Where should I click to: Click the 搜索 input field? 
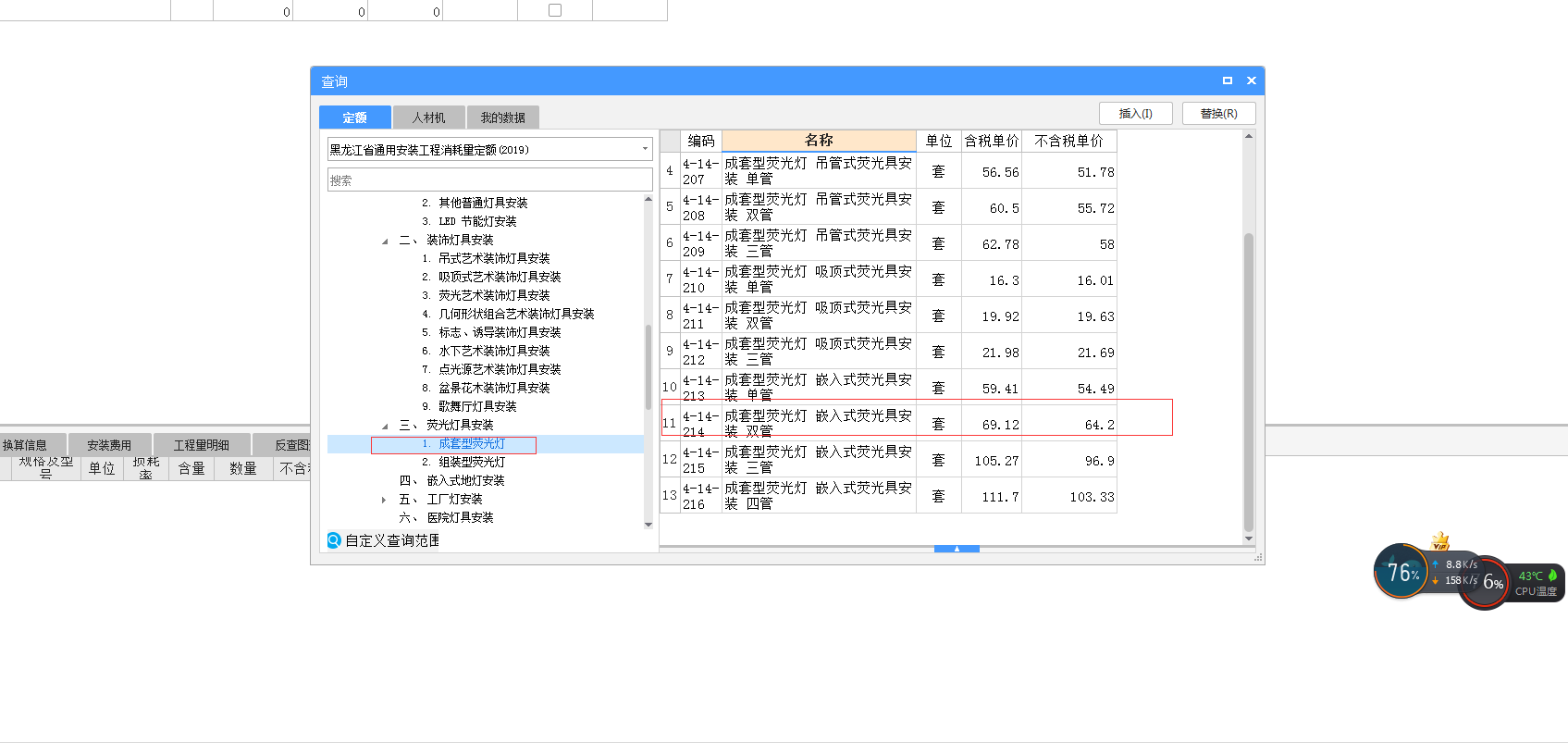point(489,180)
